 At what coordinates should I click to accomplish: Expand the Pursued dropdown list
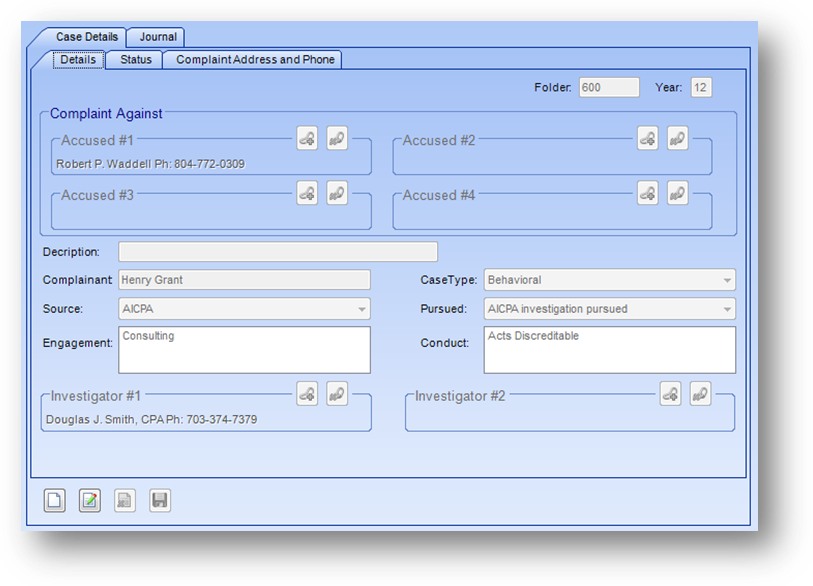[610, 309]
